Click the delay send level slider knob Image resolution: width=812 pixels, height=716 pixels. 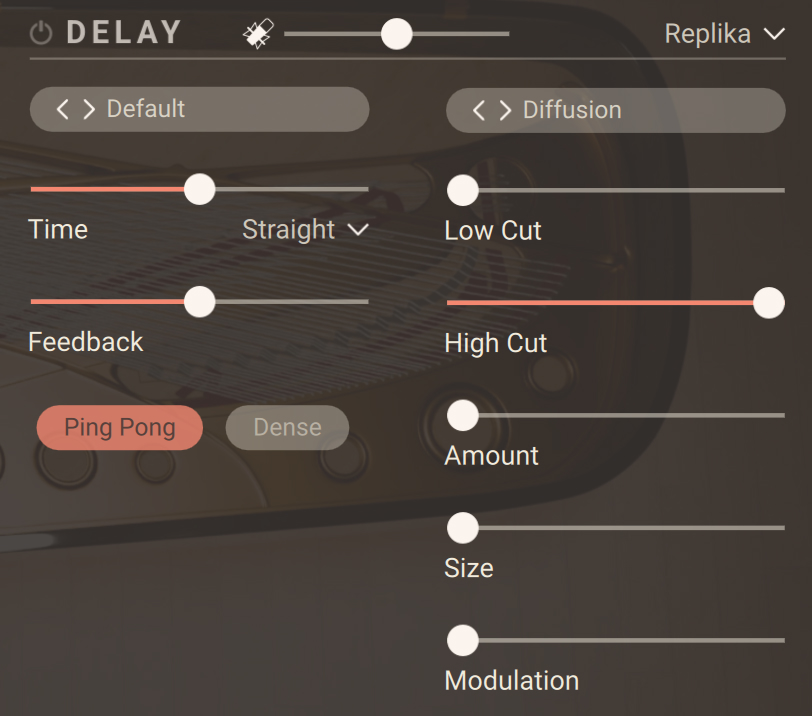tap(397, 34)
